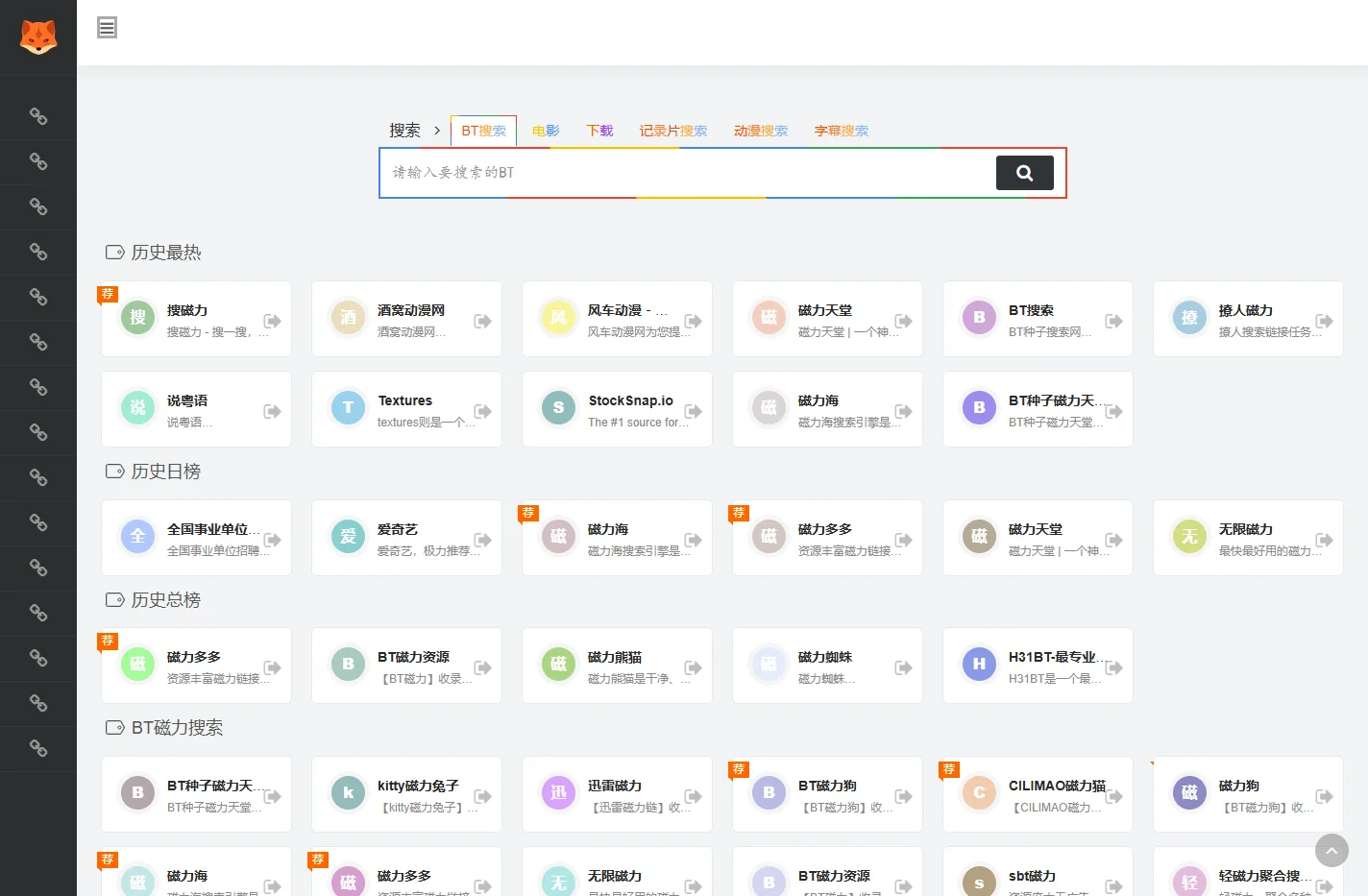
Task: Click the fox logo in the sidebar
Action: click(38, 36)
